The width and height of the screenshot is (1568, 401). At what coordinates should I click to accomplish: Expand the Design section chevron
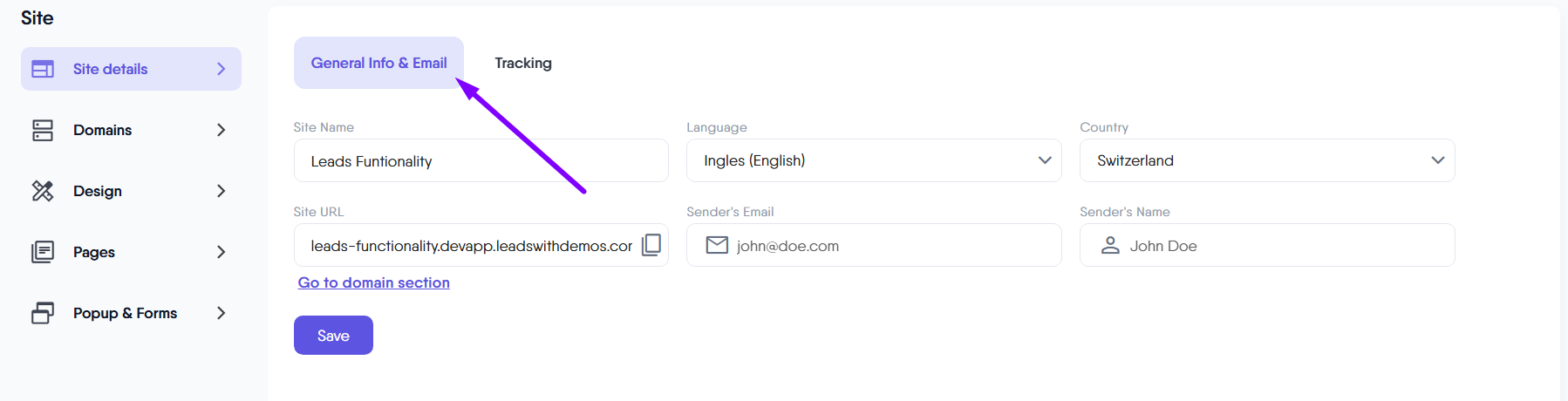pyautogui.click(x=222, y=191)
